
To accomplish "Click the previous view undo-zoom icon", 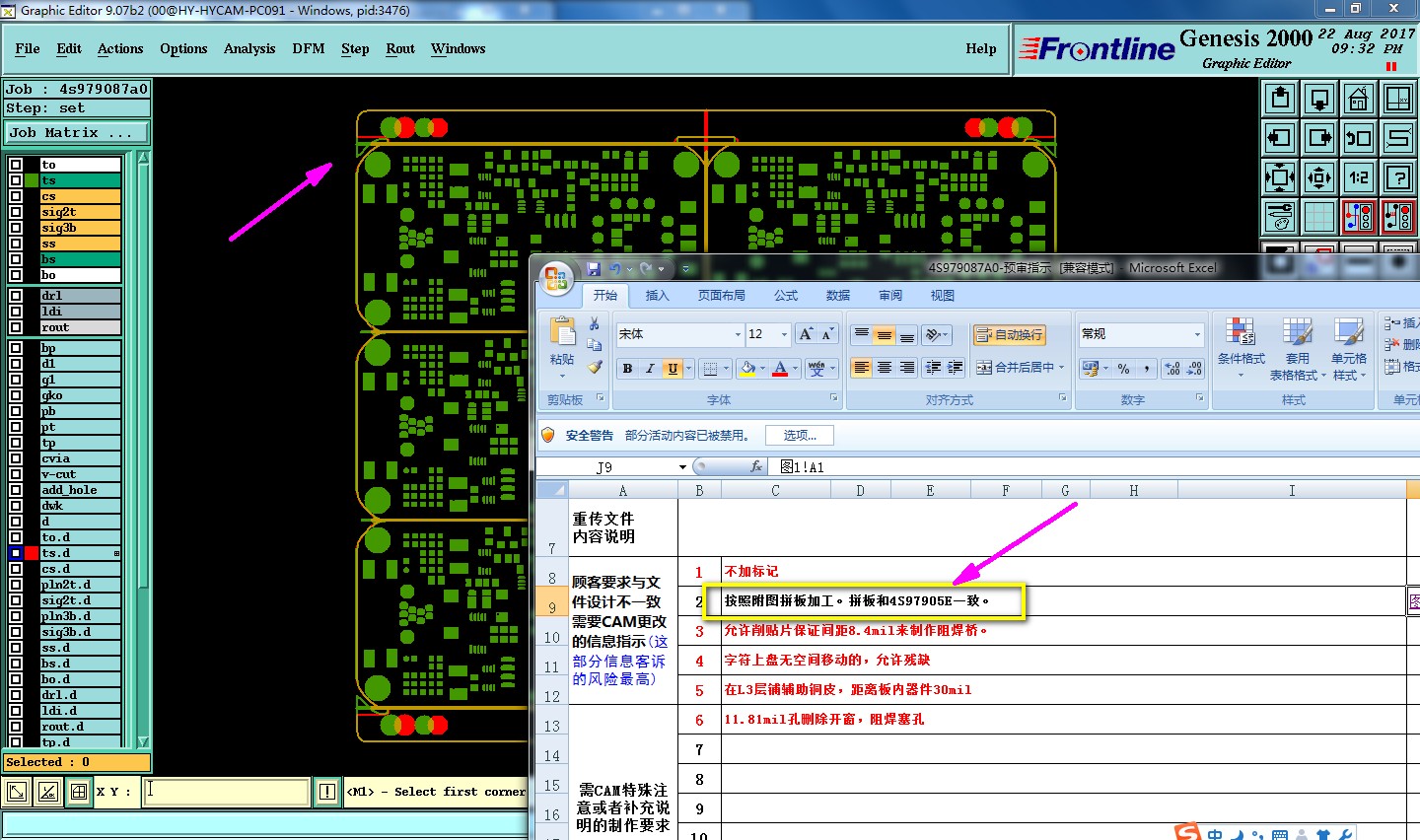I will [1359, 138].
